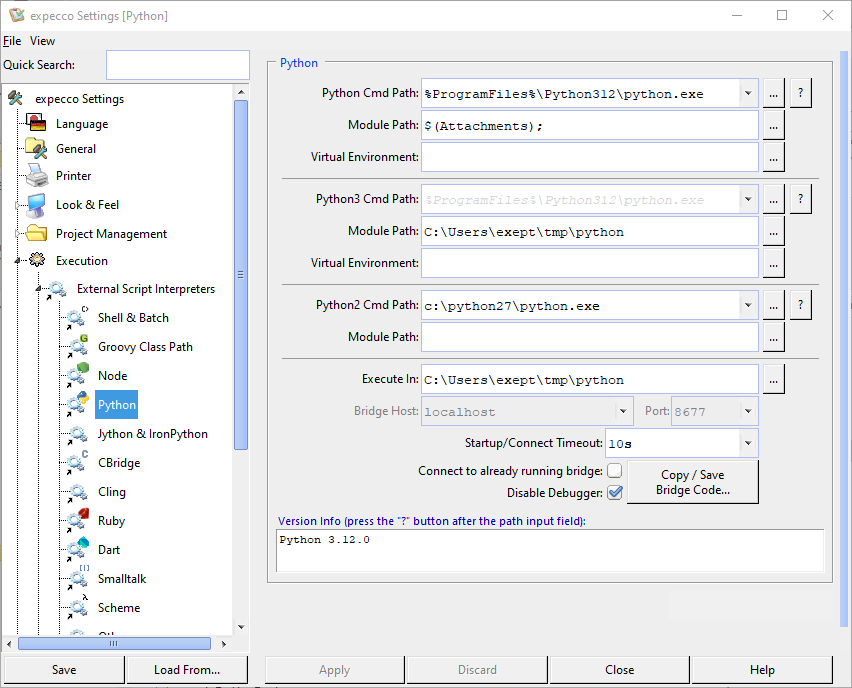
Task: Expand Python2 Cmd Path dropdown
Action: [748, 306]
